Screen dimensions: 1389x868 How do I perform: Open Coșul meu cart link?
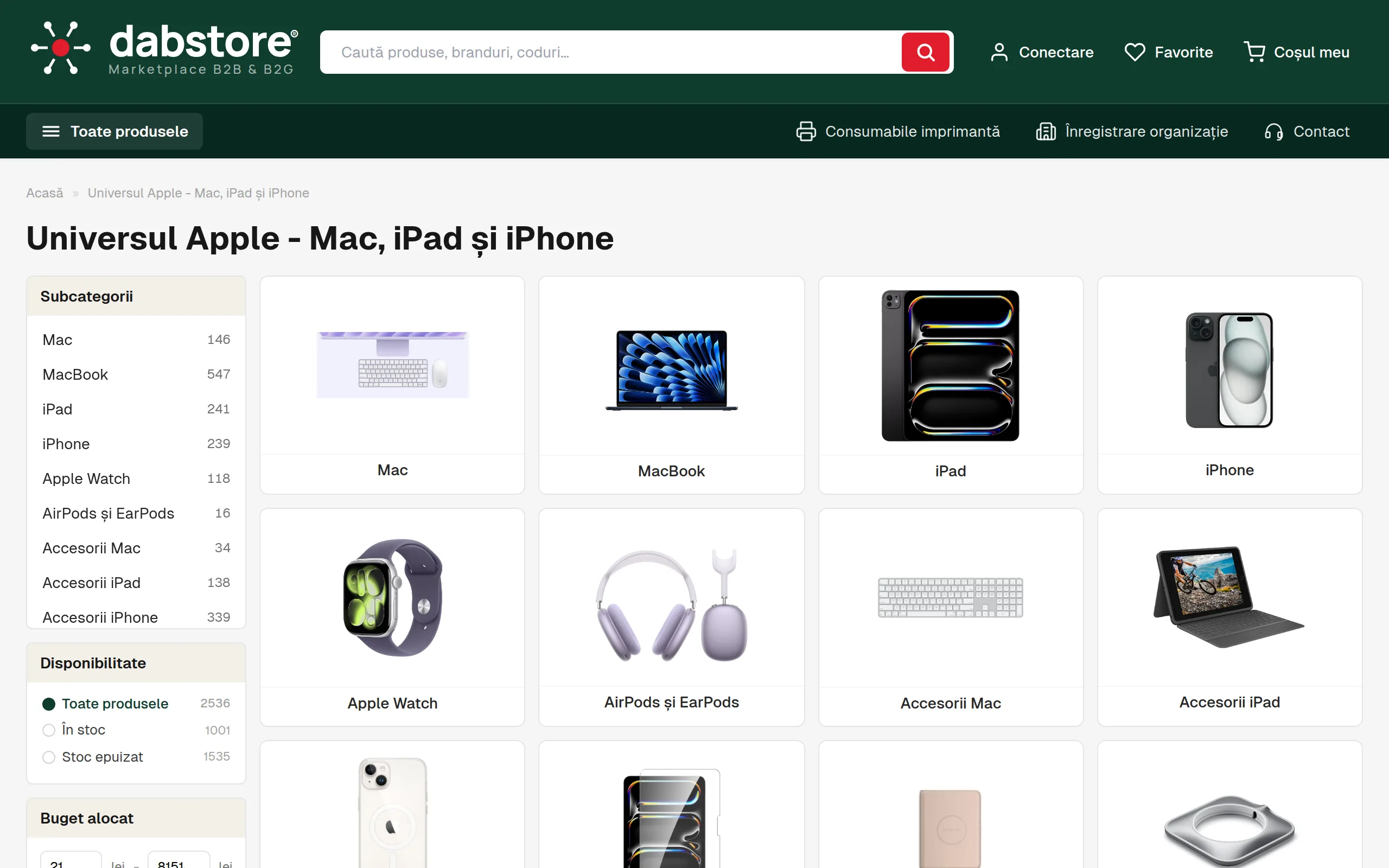(1297, 52)
